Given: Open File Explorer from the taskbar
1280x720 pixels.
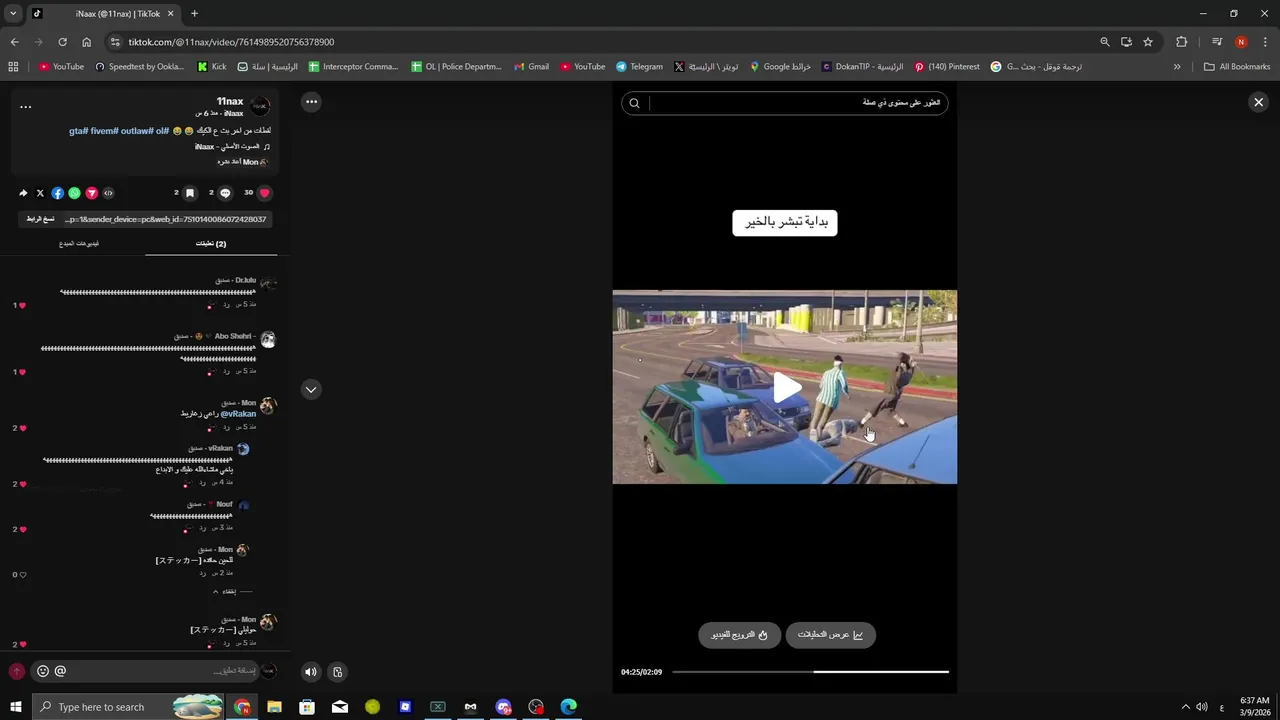Looking at the screenshot, I should (x=274, y=707).
